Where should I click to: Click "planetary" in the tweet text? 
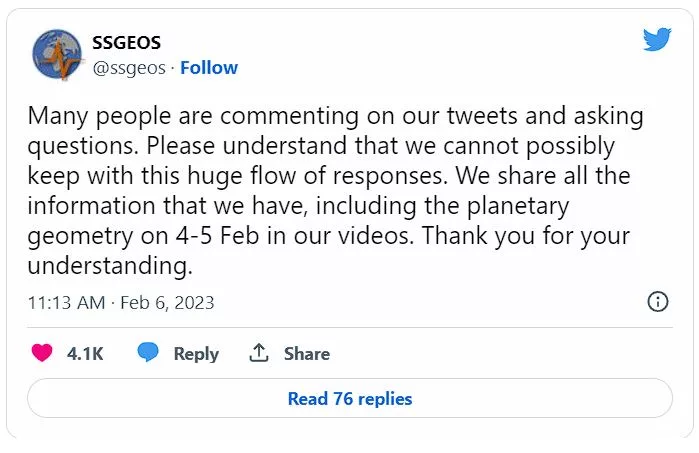518,206
